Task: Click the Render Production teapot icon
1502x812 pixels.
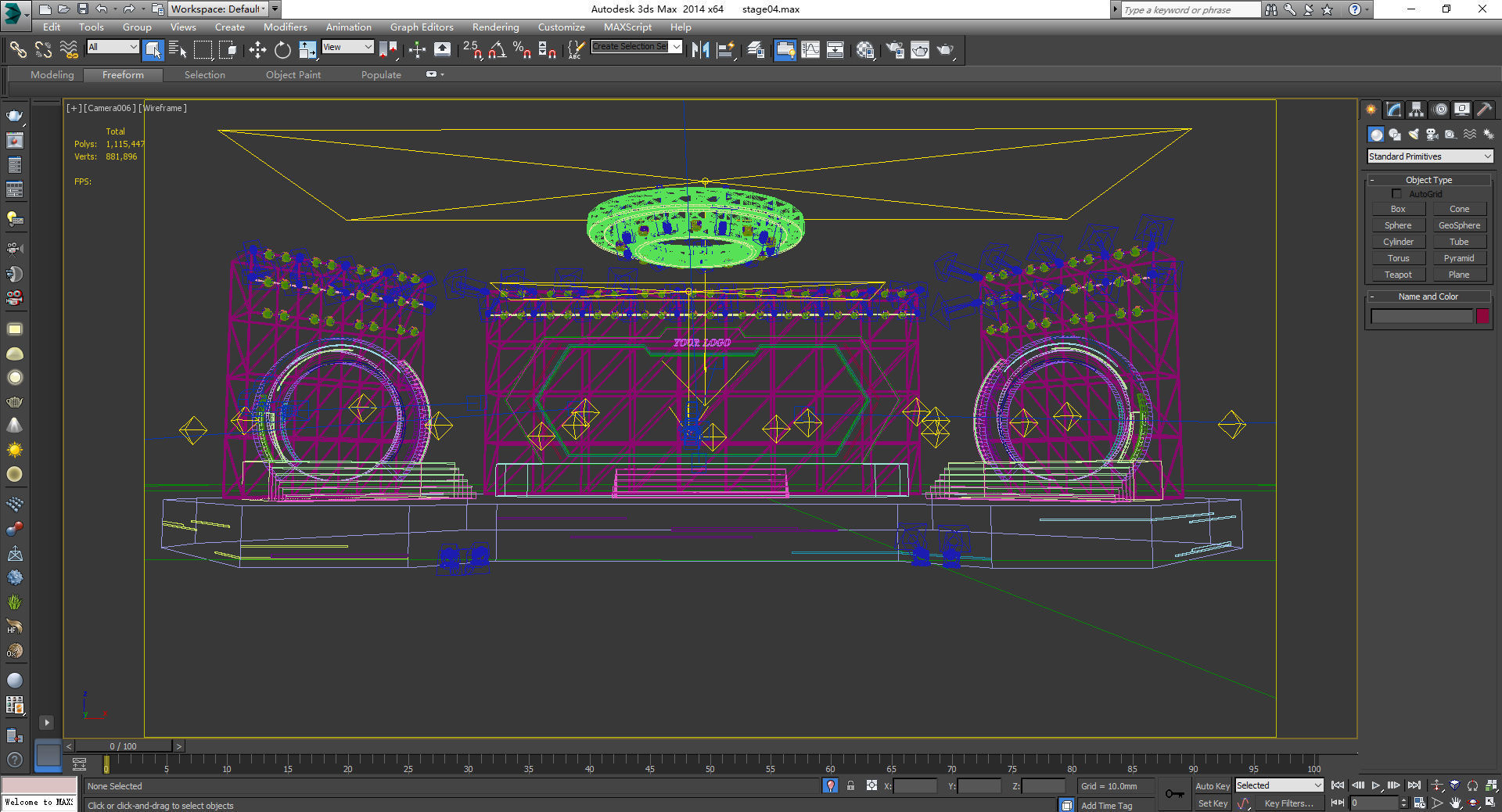Action: [946, 50]
